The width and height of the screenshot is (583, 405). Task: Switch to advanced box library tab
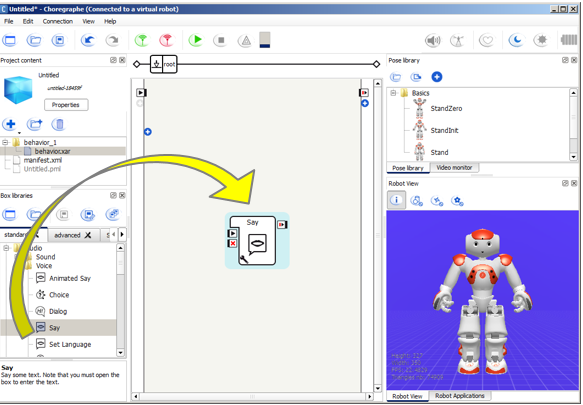pyautogui.click(x=67, y=235)
